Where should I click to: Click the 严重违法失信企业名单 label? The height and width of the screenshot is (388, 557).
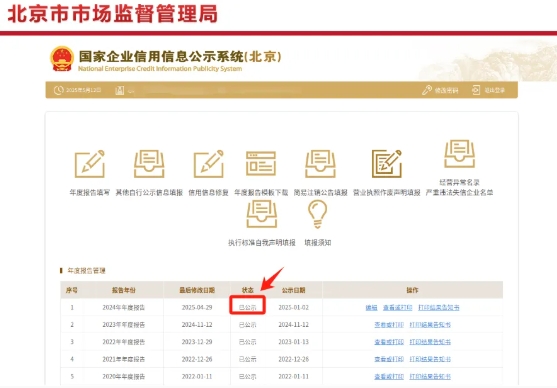click(459, 193)
